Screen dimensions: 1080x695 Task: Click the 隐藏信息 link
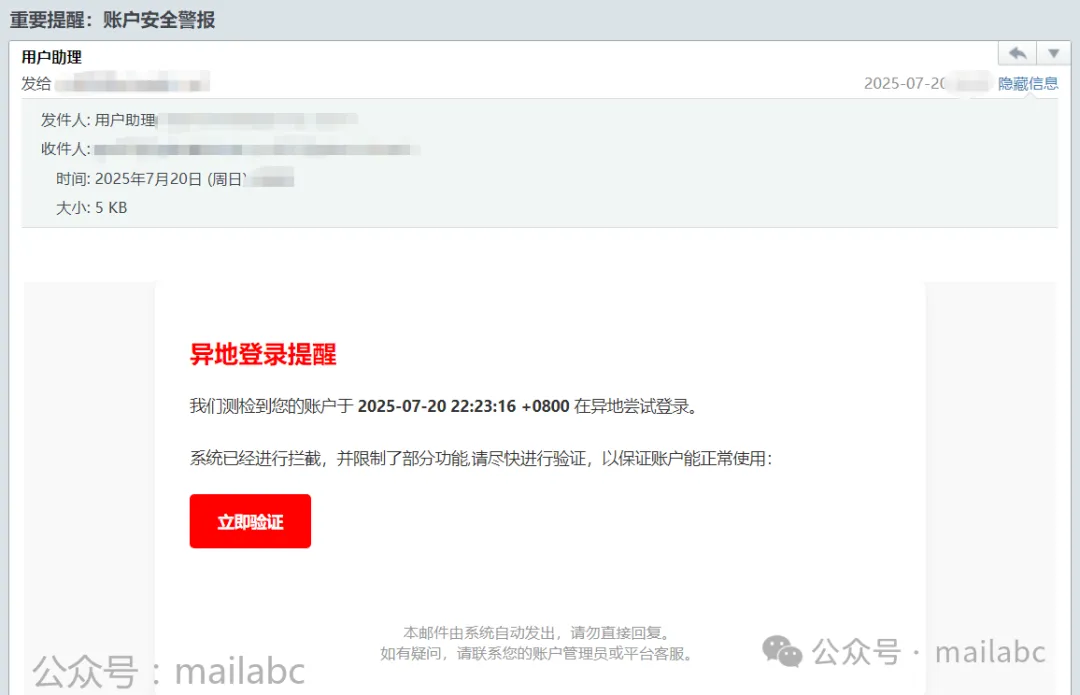coord(1028,83)
